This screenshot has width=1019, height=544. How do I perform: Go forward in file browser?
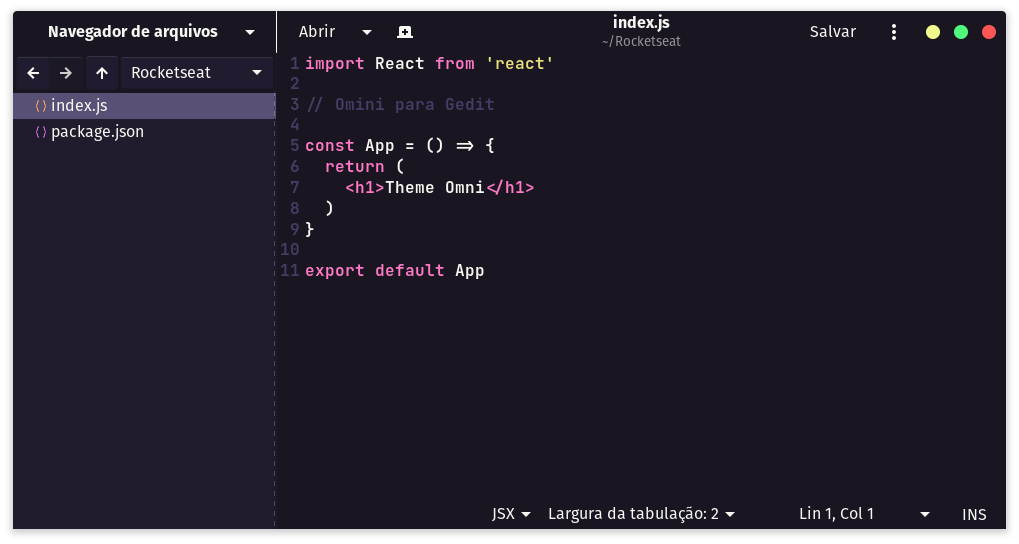(66, 73)
